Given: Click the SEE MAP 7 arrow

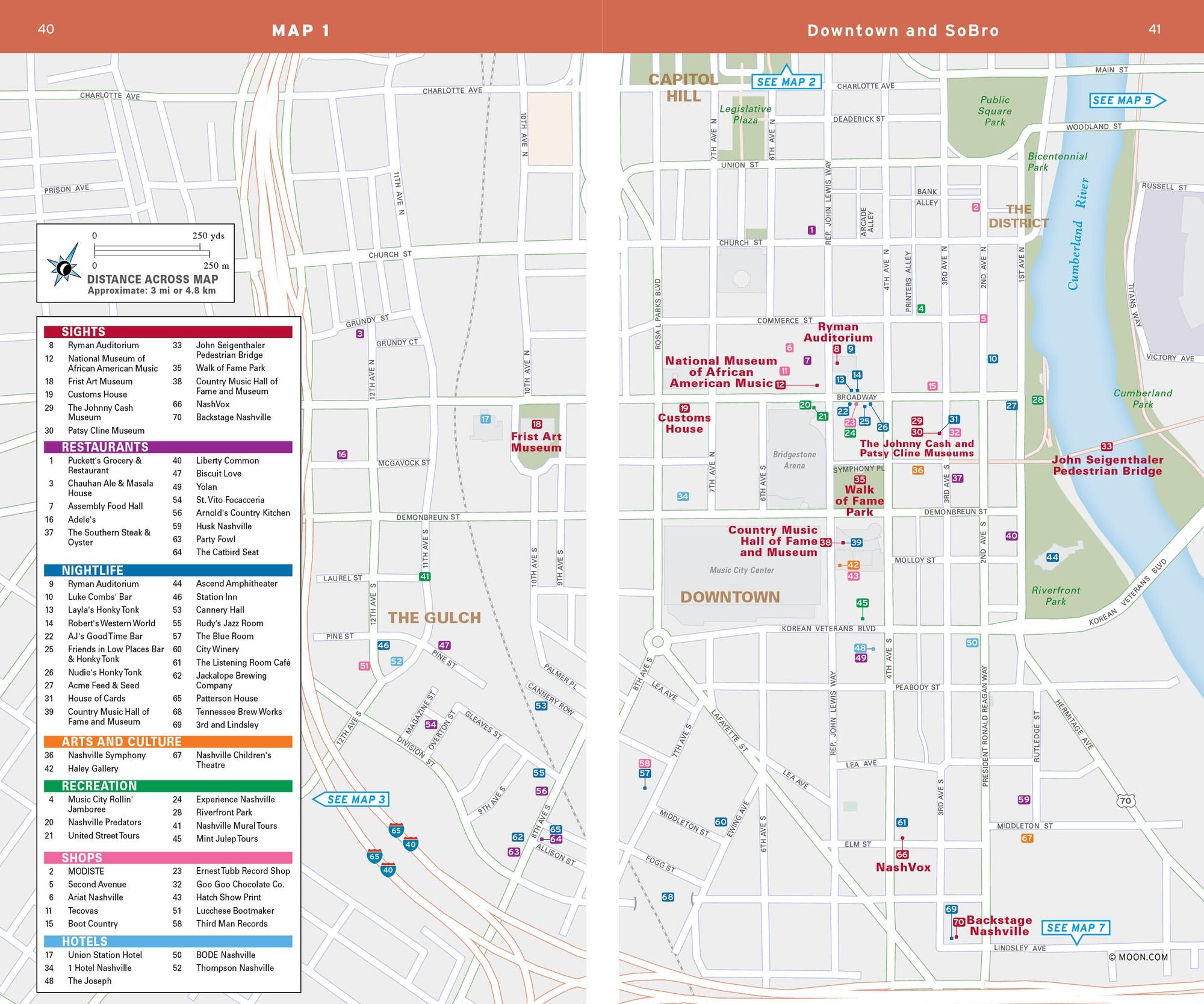Looking at the screenshot, I should tap(1075, 928).
